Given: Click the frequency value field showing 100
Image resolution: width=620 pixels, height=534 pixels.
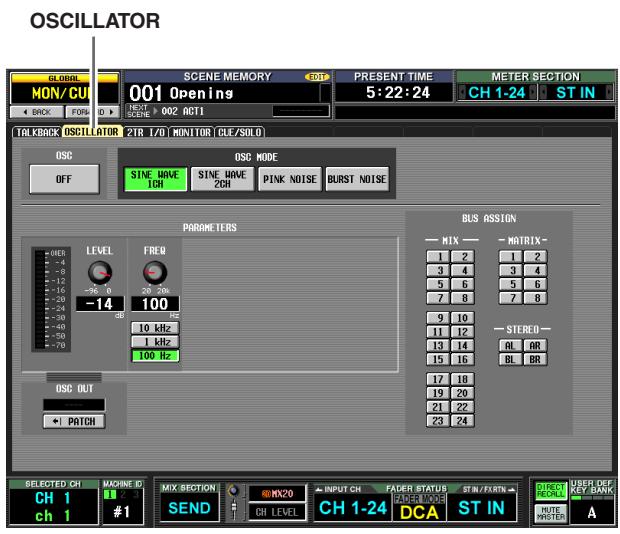Looking at the screenshot, I should 155,304.
